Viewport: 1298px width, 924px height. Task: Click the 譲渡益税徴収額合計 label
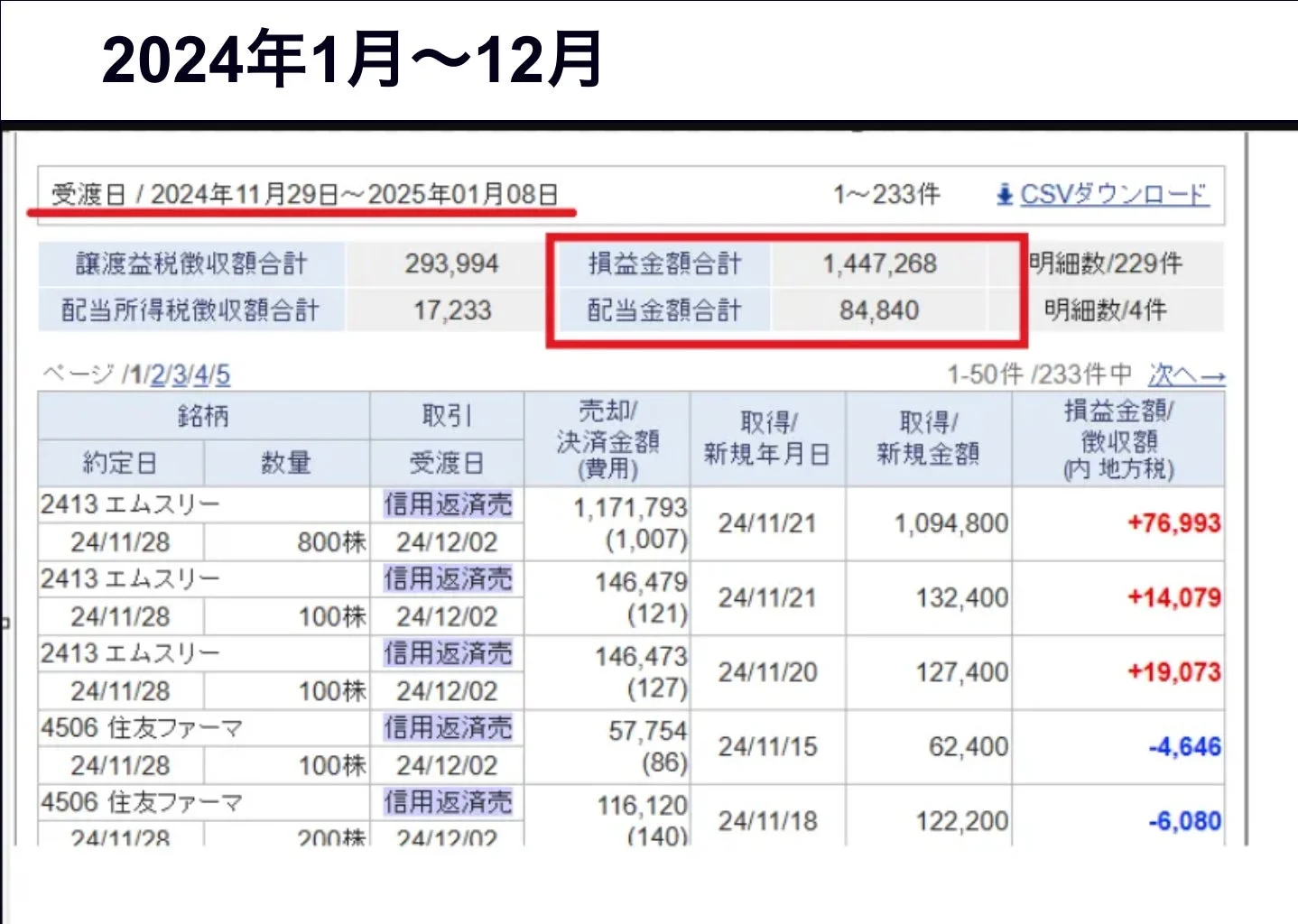(x=191, y=263)
